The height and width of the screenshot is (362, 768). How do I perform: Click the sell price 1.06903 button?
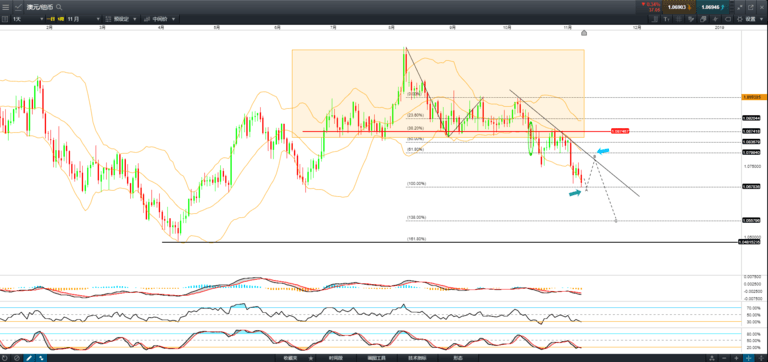[x=679, y=7]
